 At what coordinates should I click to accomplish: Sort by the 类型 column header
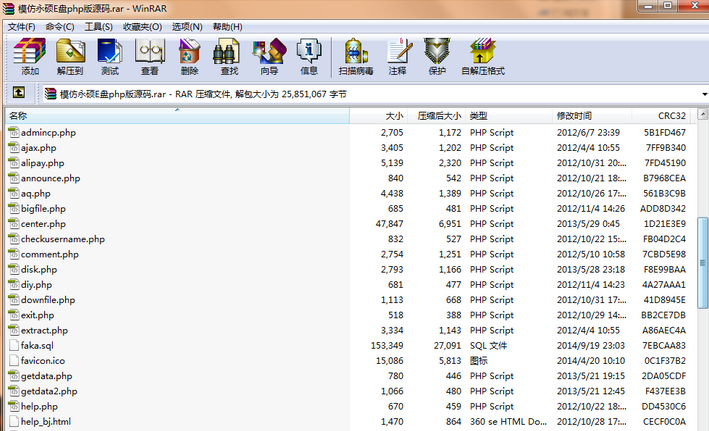point(509,116)
